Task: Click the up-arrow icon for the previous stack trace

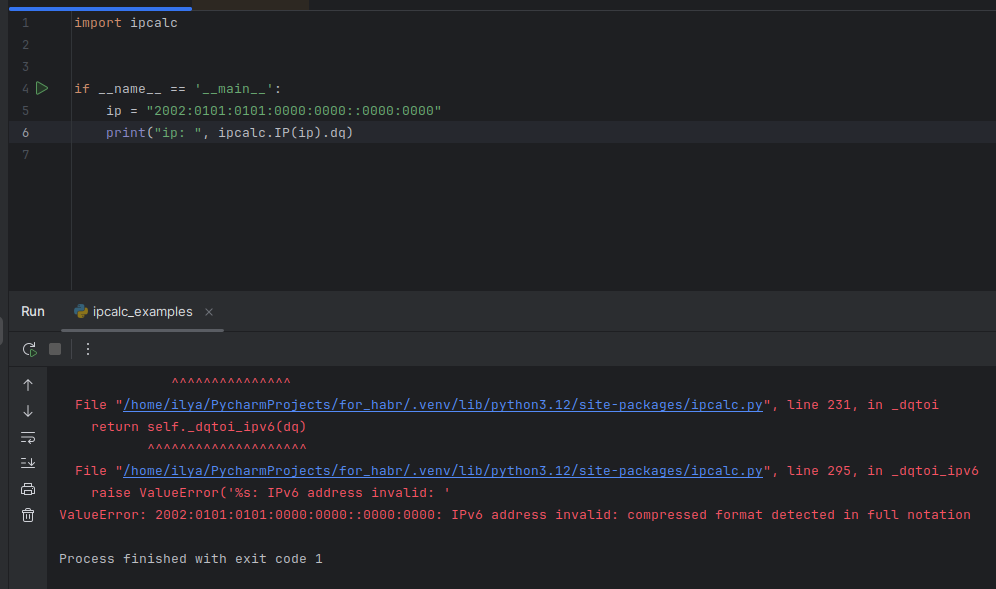Action: click(28, 385)
